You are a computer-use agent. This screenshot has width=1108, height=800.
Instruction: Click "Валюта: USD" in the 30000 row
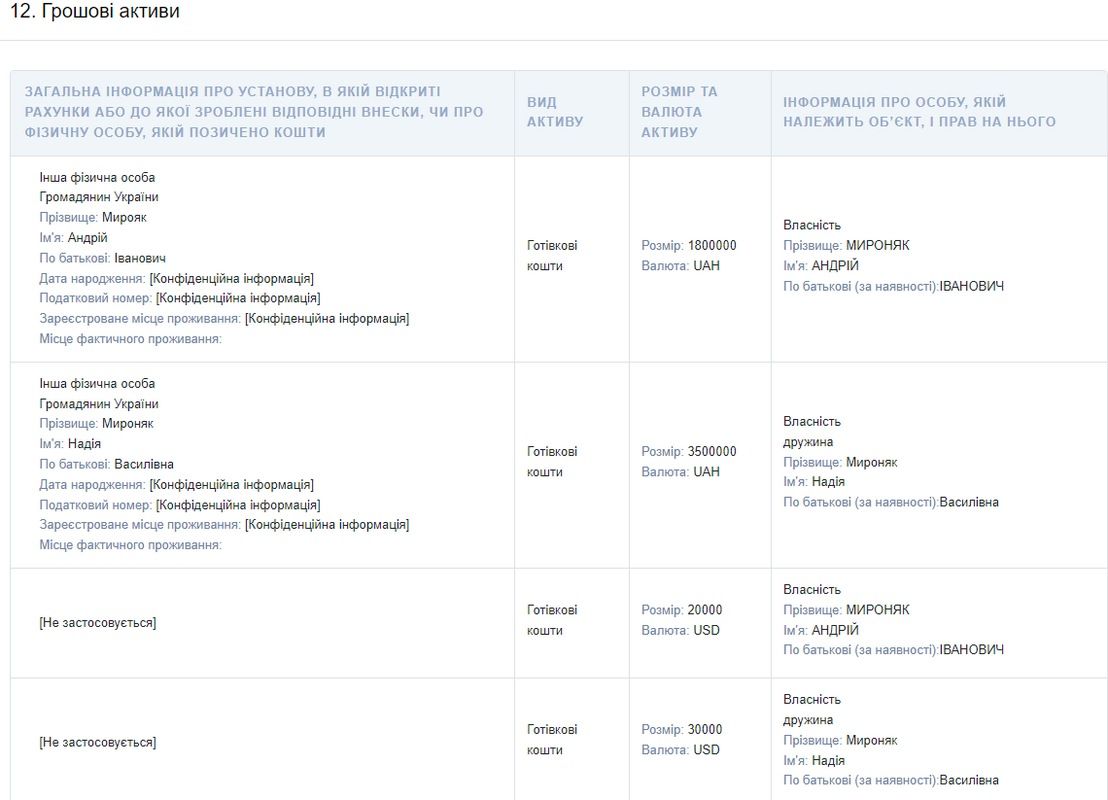pyautogui.click(x=681, y=750)
